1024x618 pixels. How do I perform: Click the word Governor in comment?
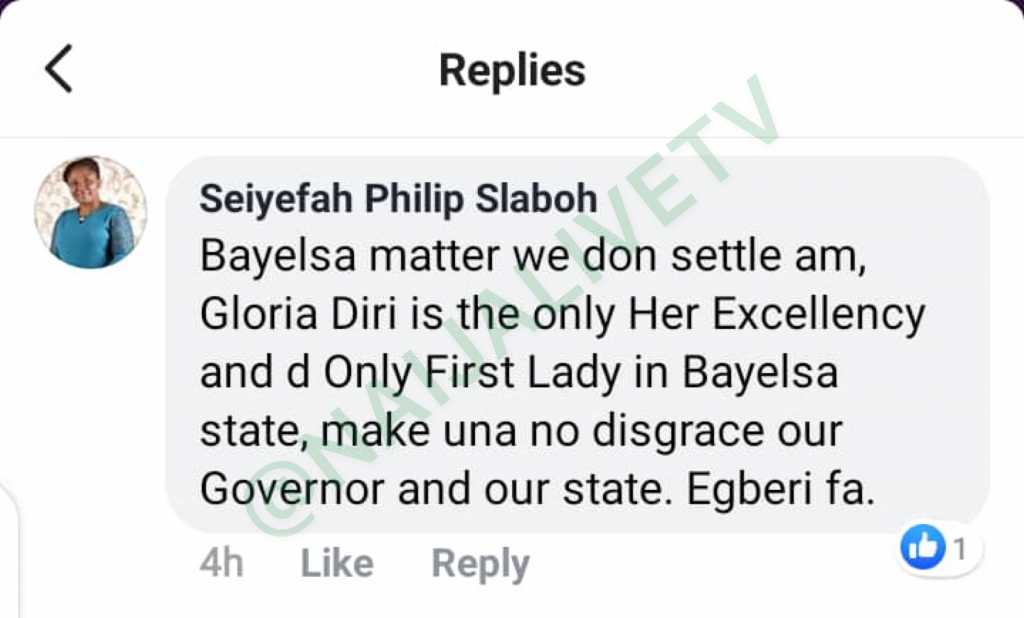pos(292,490)
